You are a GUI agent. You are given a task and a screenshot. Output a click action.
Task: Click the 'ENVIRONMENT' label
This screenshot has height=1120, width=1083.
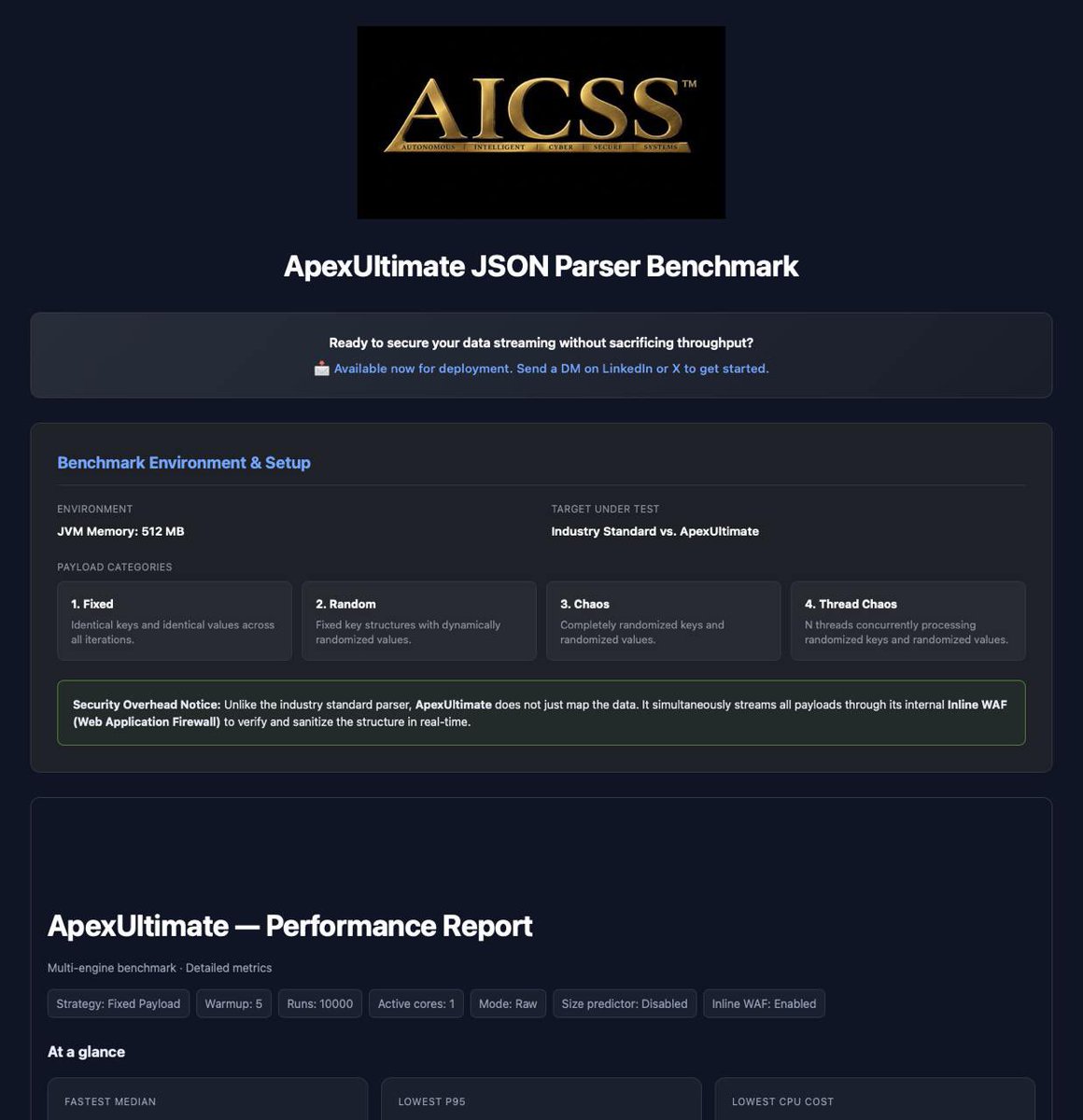[95, 509]
